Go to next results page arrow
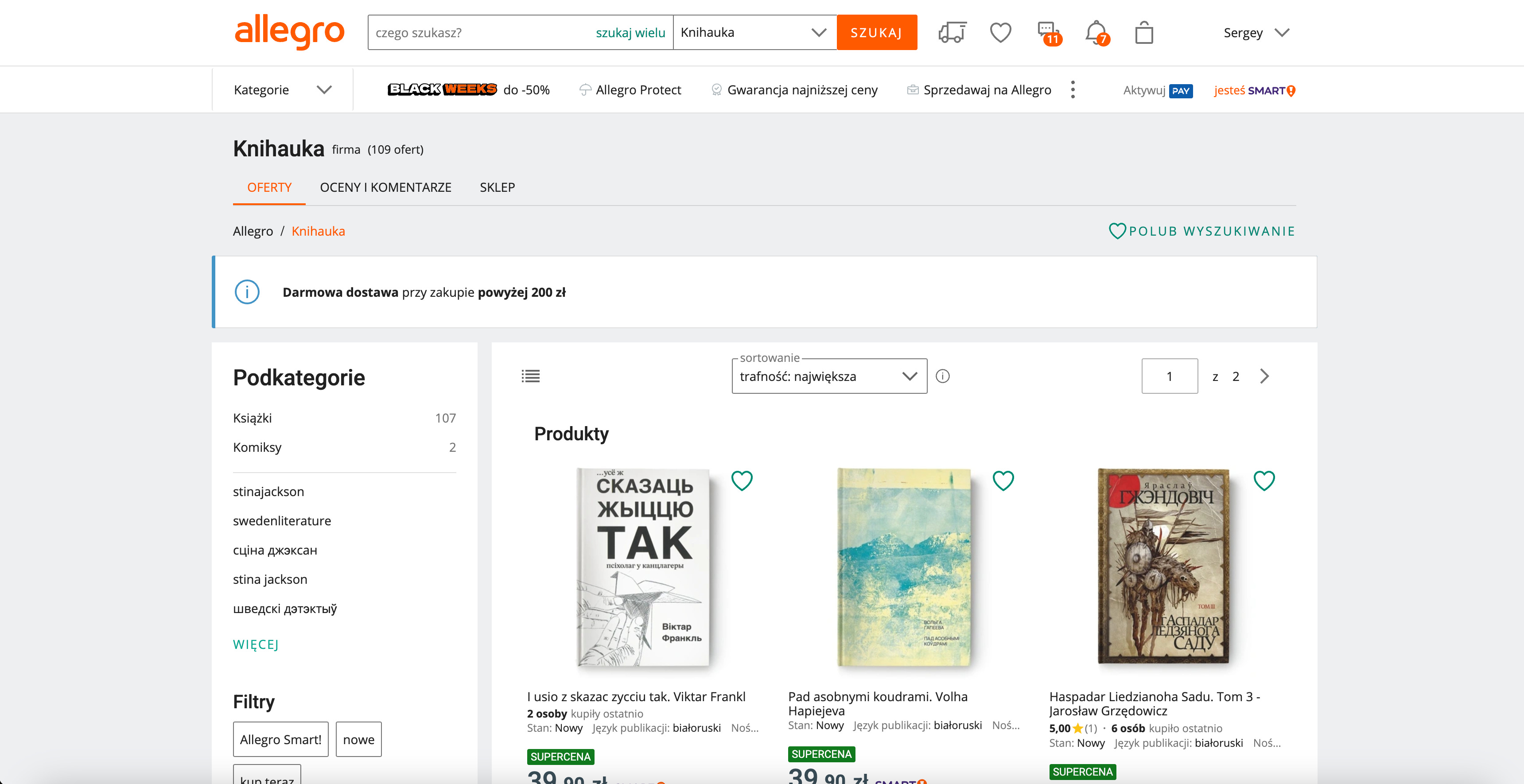 tap(1265, 376)
